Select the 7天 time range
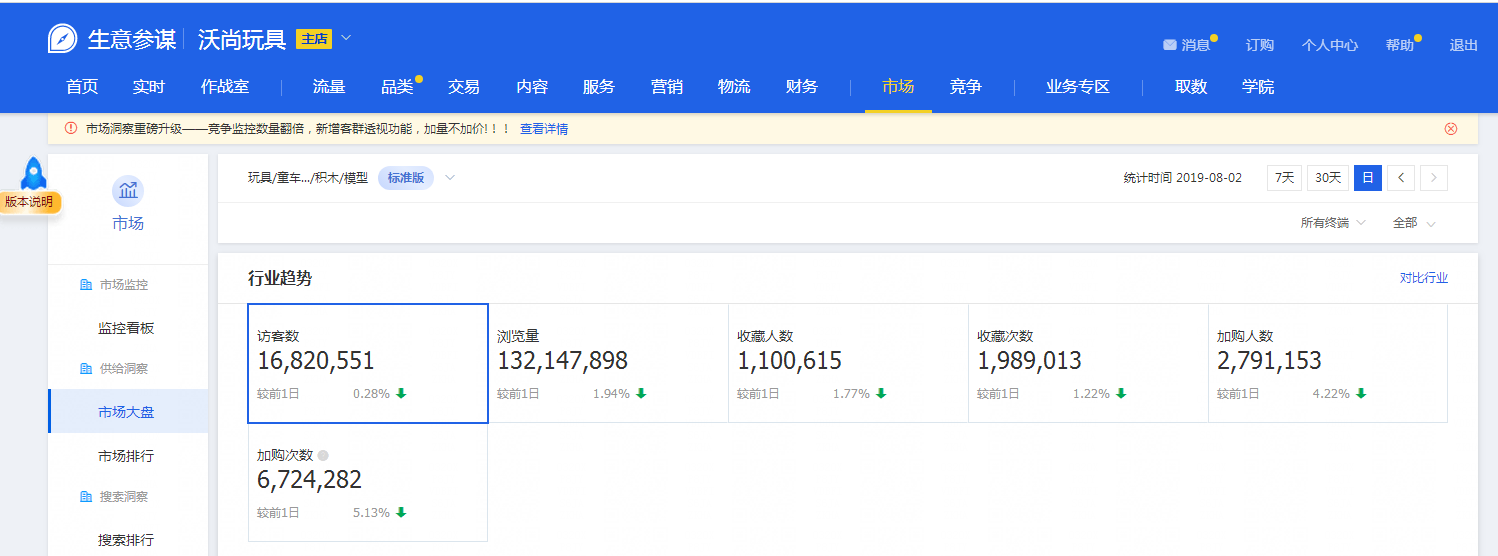Image resolution: width=1498 pixels, height=556 pixels. point(1284,178)
